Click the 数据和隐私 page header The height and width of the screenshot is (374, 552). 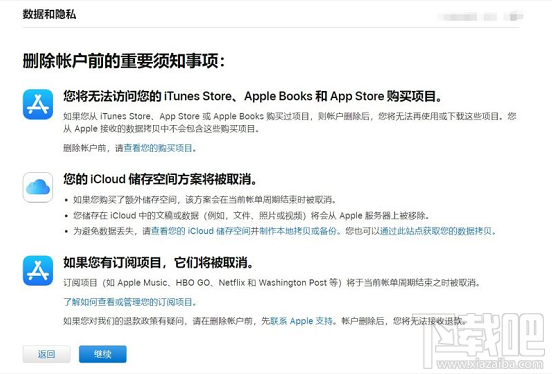[49, 14]
